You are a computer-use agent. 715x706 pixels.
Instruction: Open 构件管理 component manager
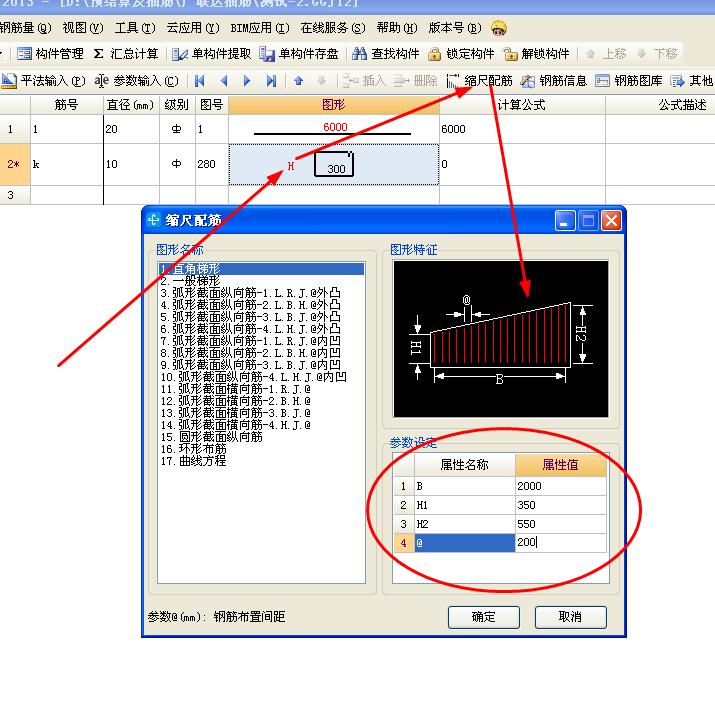(50, 54)
